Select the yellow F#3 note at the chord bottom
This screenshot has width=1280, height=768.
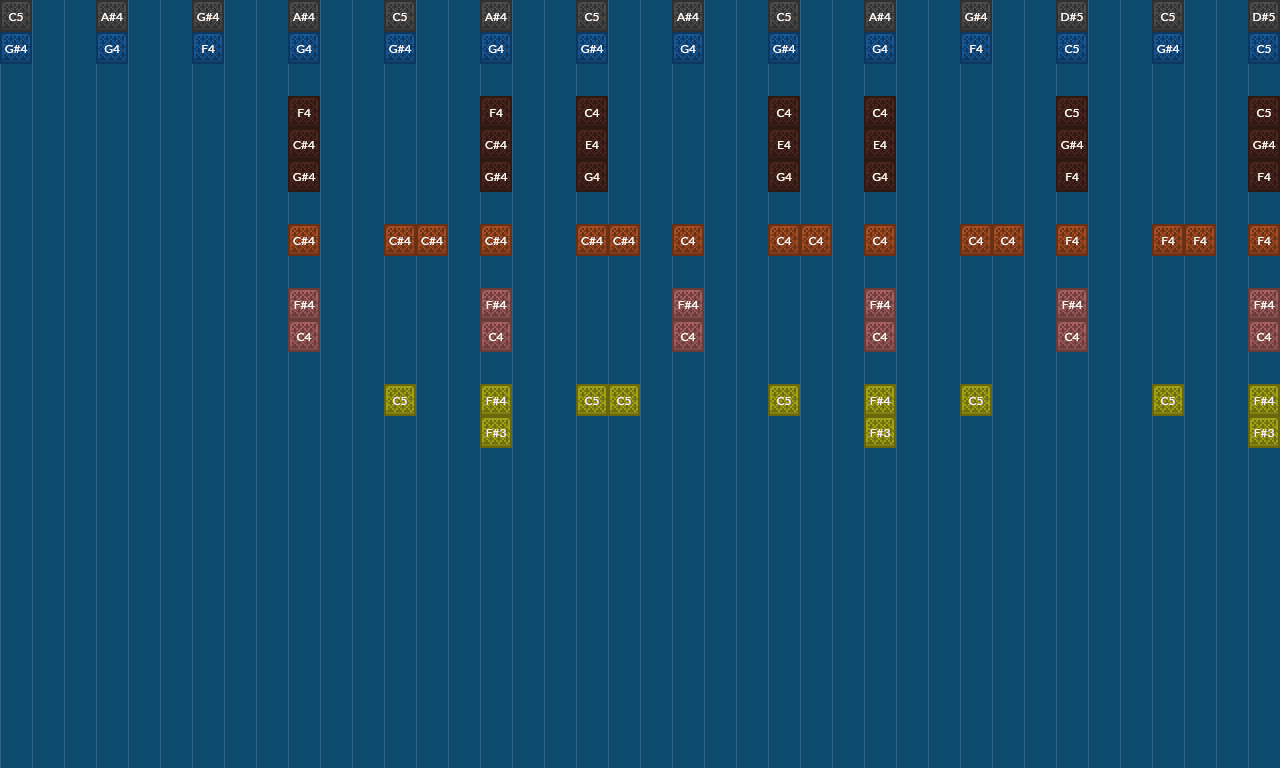495,432
